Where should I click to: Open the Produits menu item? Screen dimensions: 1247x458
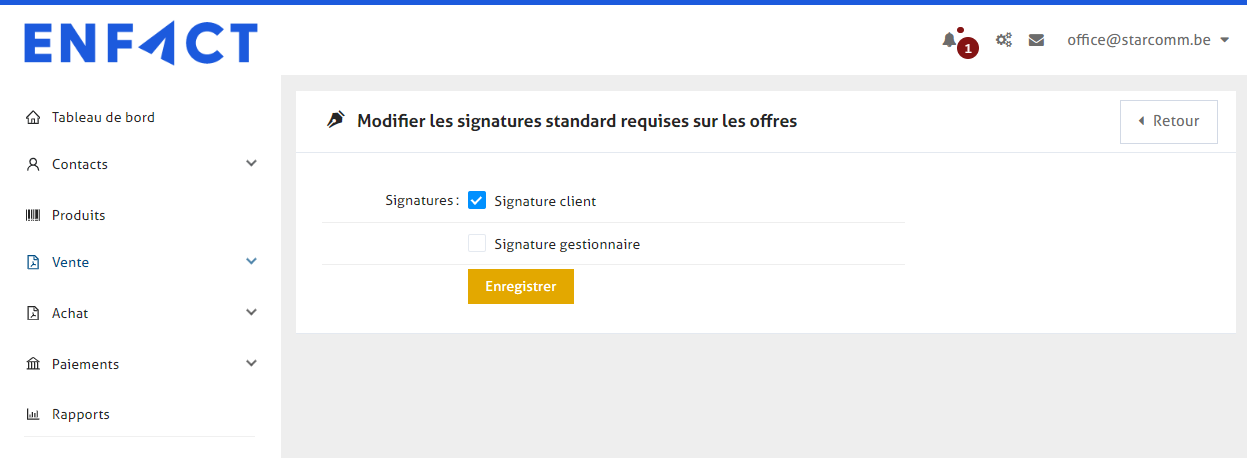click(78, 215)
